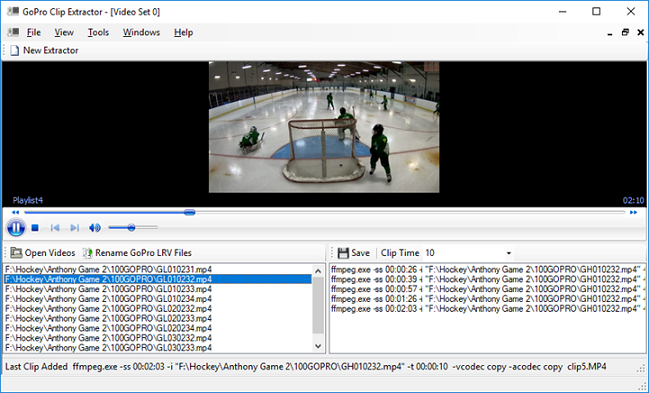The height and width of the screenshot is (393, 649).
Task: Open the Help menu
Action: pos(183,32)
